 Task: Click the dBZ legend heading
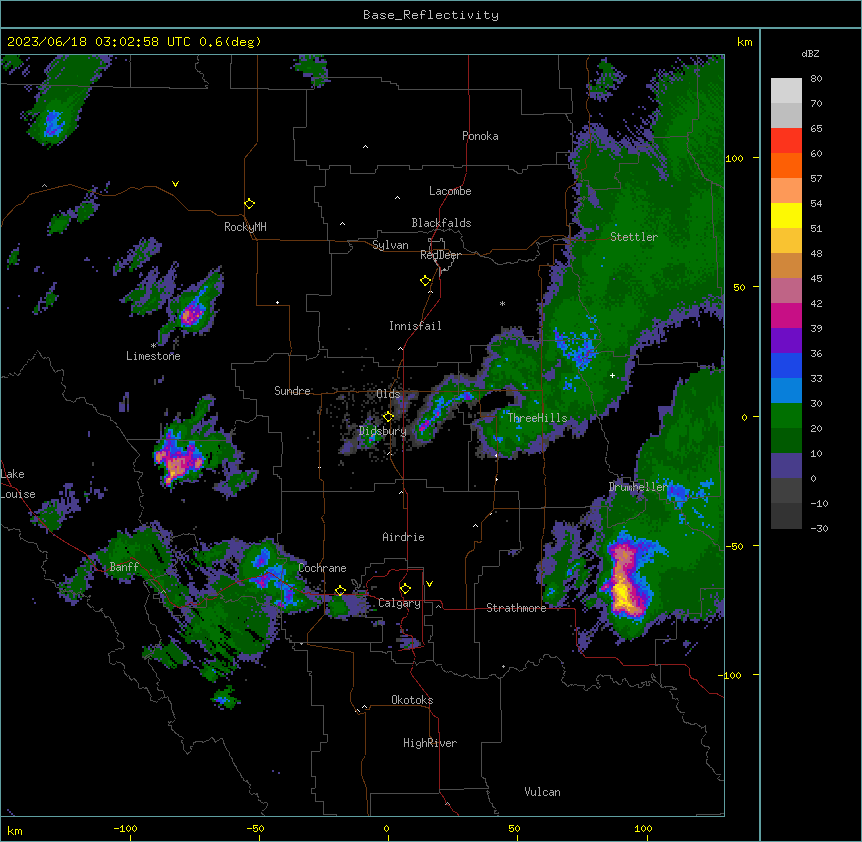(810, 54)
